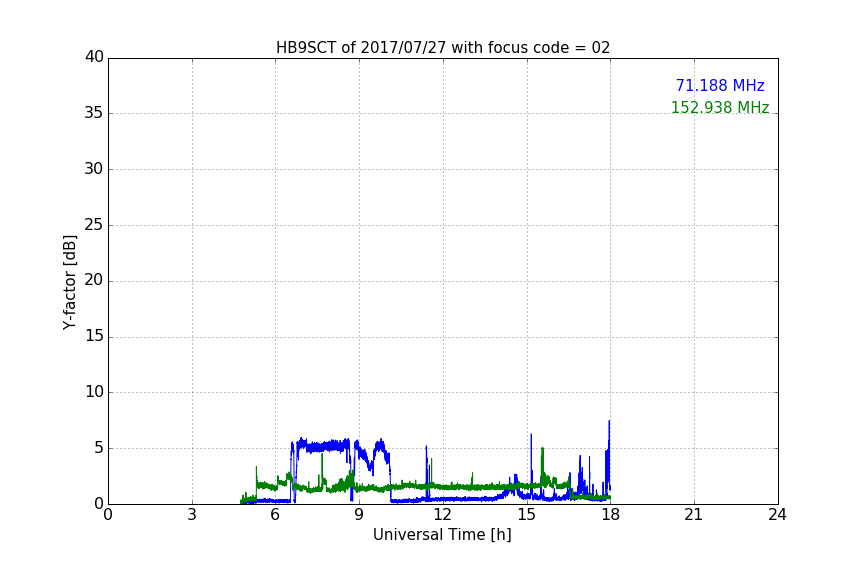Click the x-axis tick label "12"

tap(443, 515)
